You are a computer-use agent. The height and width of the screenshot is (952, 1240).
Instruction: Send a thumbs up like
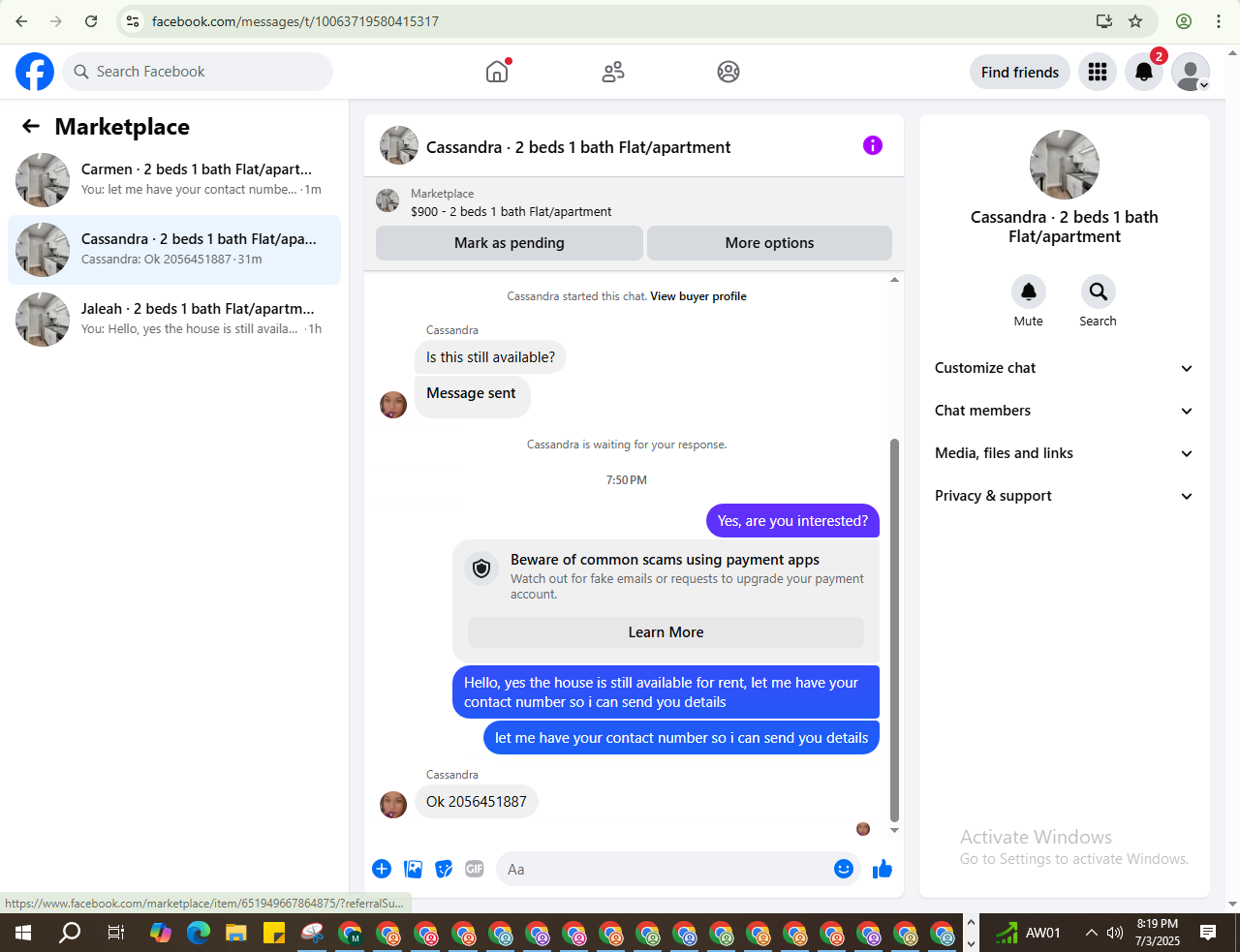(883, 869)
